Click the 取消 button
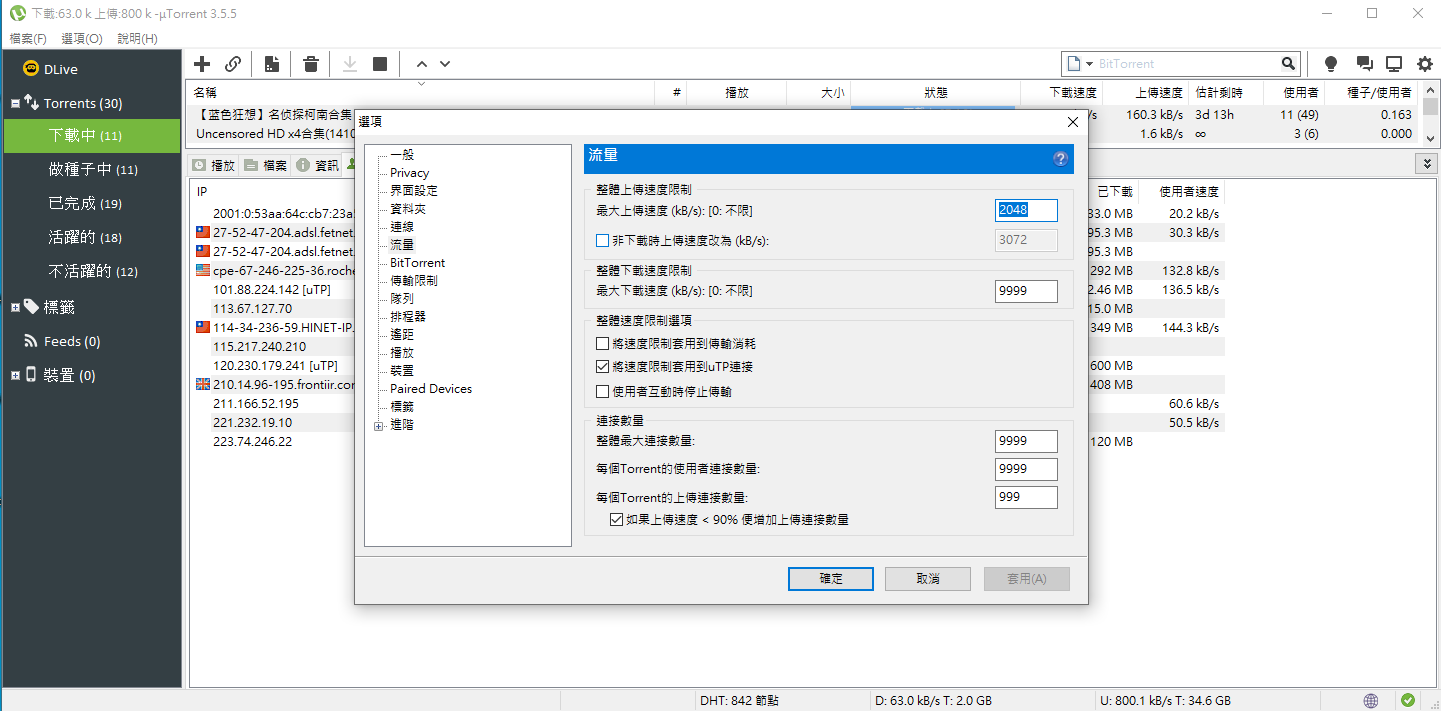1441x711 pixels. (x=927, y=579)
